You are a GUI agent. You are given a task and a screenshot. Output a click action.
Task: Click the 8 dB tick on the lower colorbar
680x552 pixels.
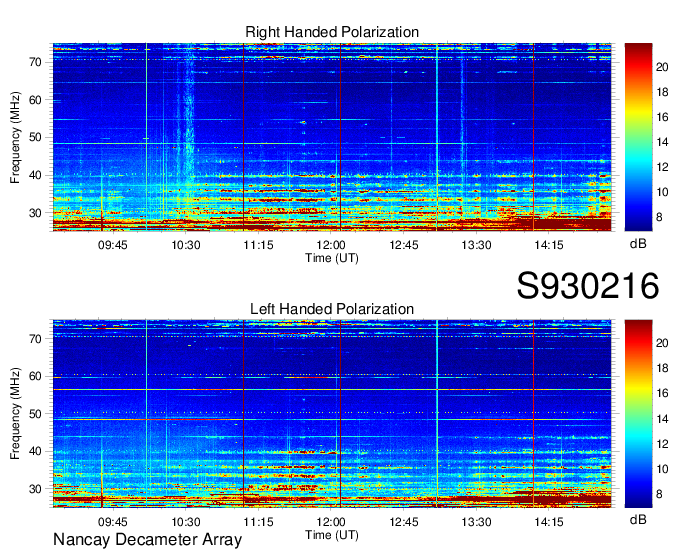click(x=659, y=494)
